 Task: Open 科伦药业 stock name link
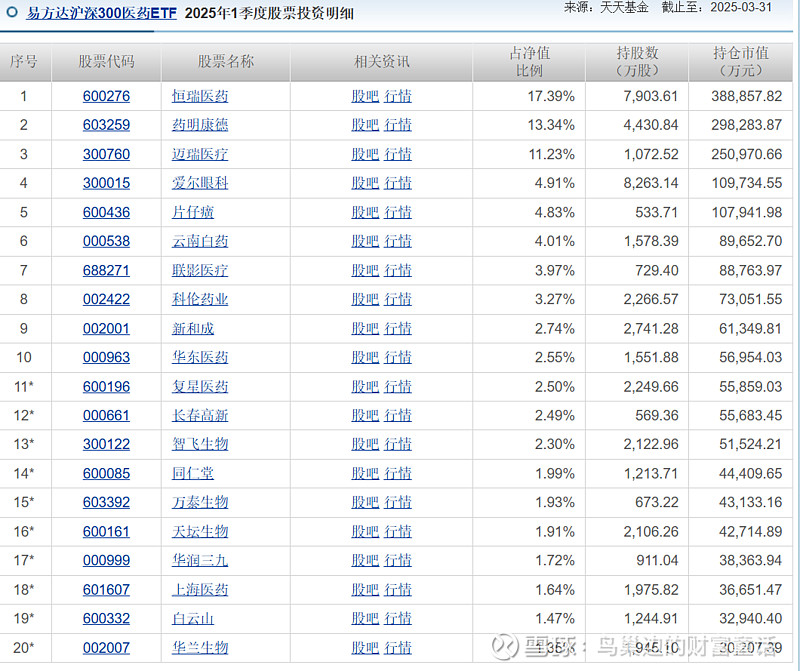(x=200, y=300)
